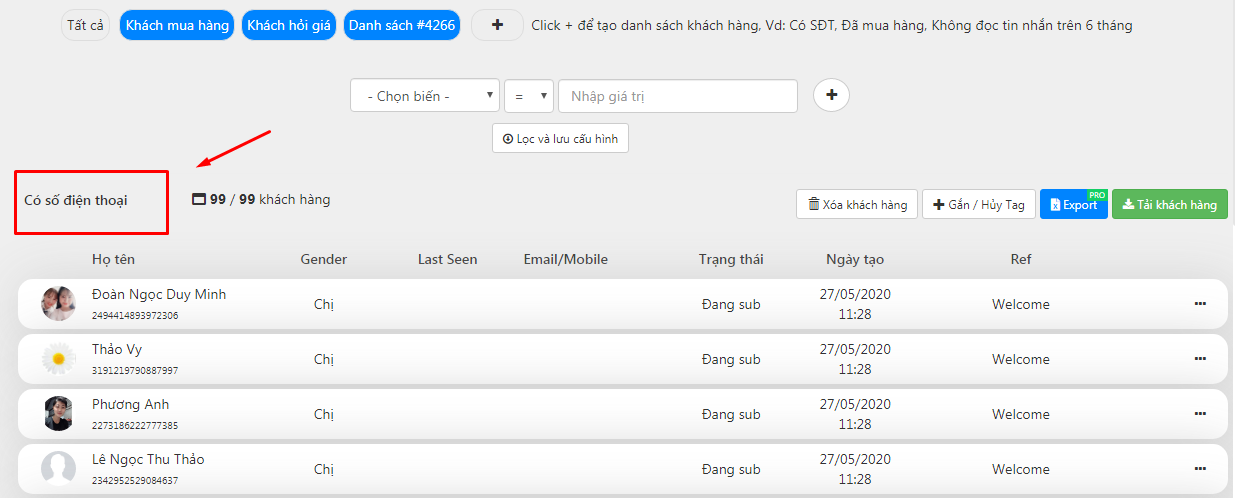Click the "Có số điện thoại" list title
The width and height of the screenshot is (1235, 498).
click(x=76, y=200)
